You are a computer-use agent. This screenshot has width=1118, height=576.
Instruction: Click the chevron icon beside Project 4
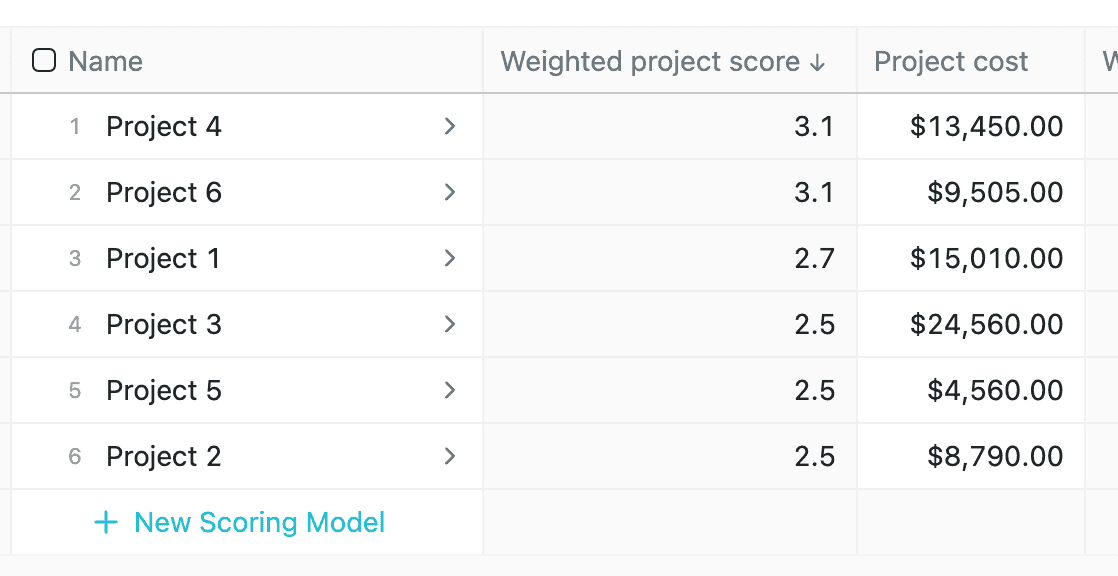pyautogui.click(x=449, y=126)
